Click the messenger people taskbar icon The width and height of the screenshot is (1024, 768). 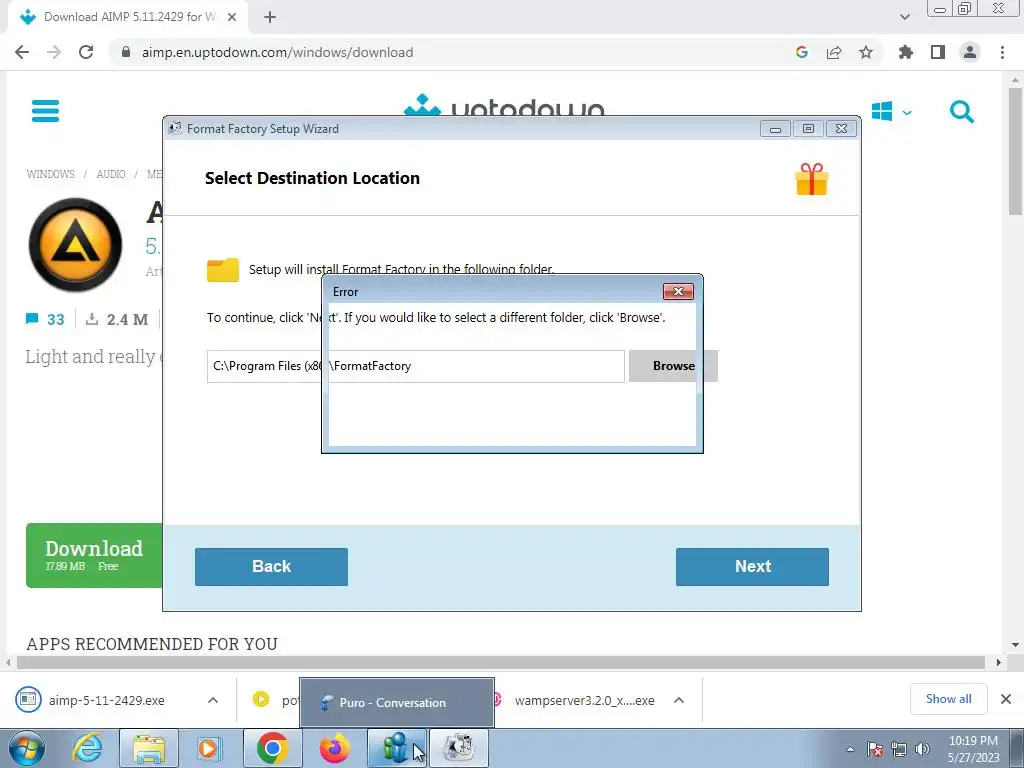[396, 748]
